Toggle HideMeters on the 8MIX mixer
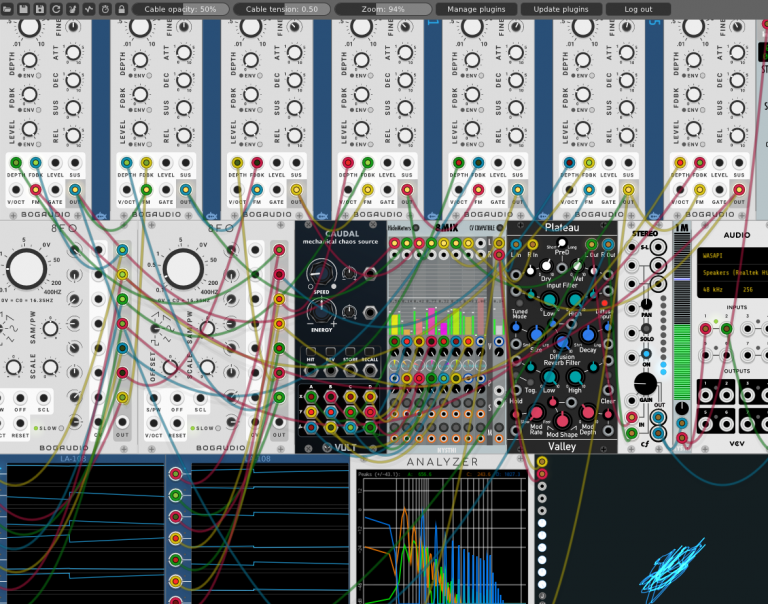This screenshot has height=604, width=768. point(415,228)
